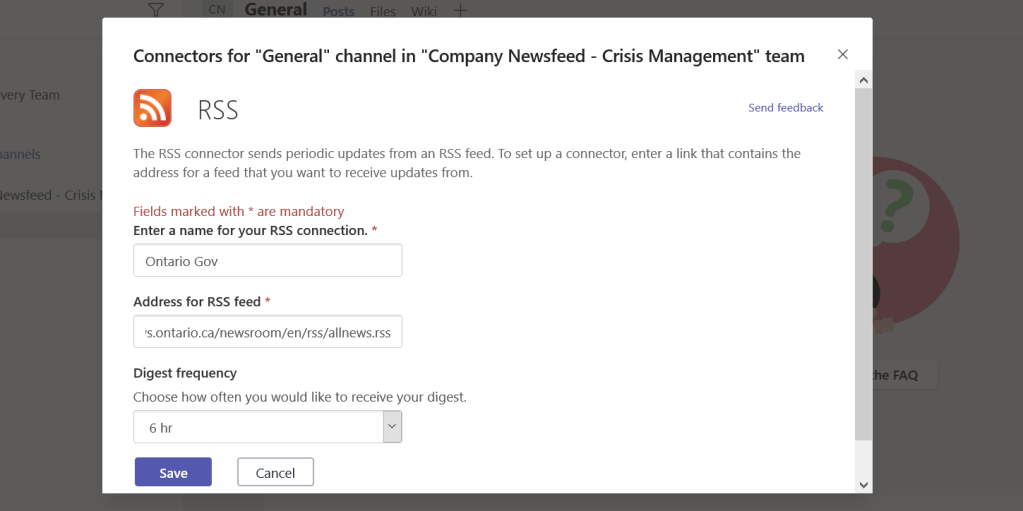Image resolution: width=1023 pixels, height=511 pixels.
Task: Click the RSS connection name field
Action: (x=268, y=261)
